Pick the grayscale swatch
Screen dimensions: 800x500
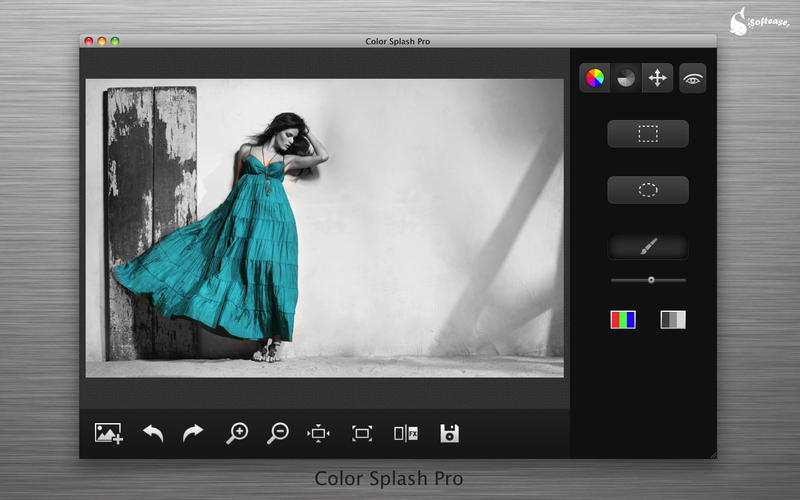(x=673, y=320)
